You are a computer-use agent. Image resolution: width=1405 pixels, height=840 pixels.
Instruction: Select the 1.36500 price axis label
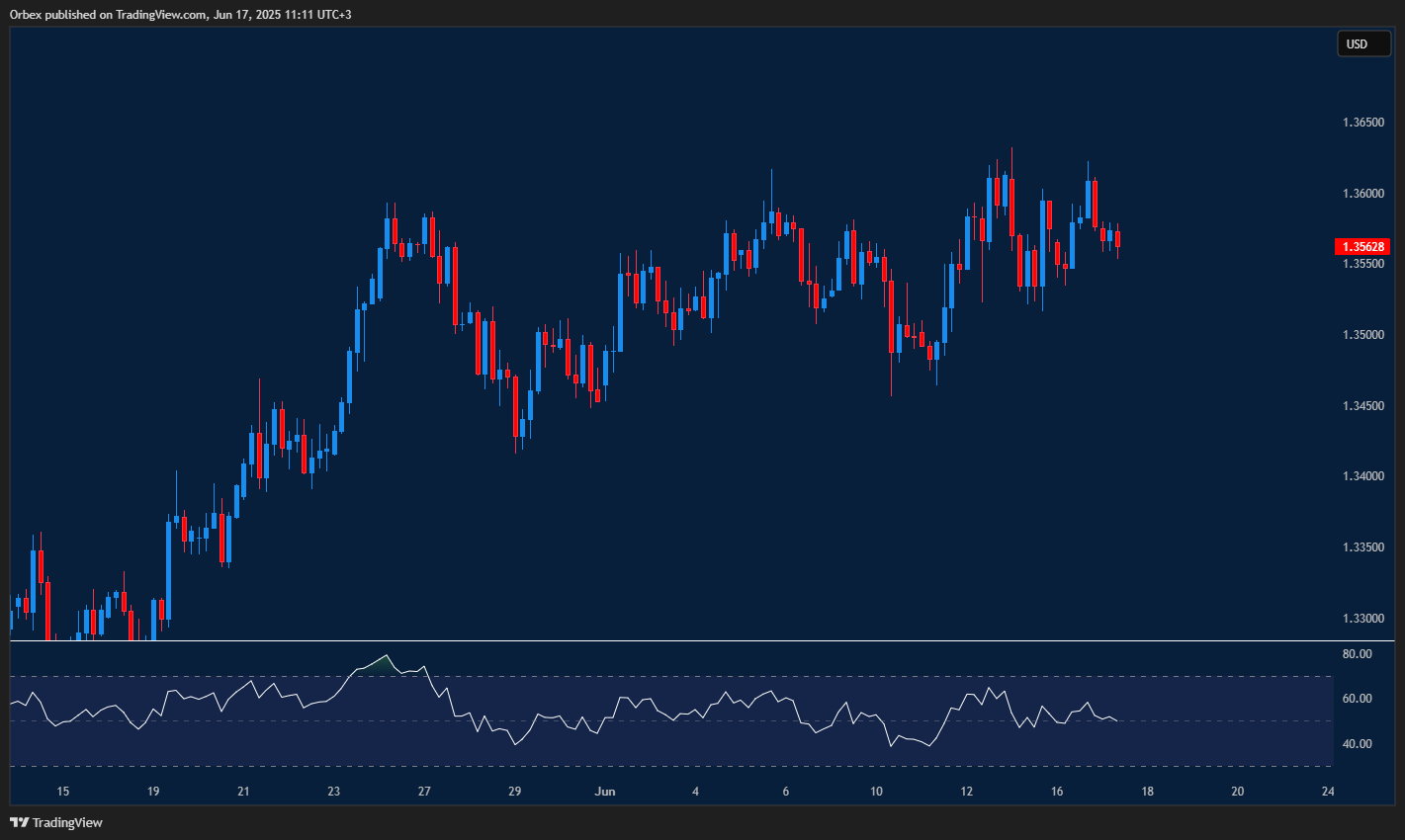point(1362,123)
